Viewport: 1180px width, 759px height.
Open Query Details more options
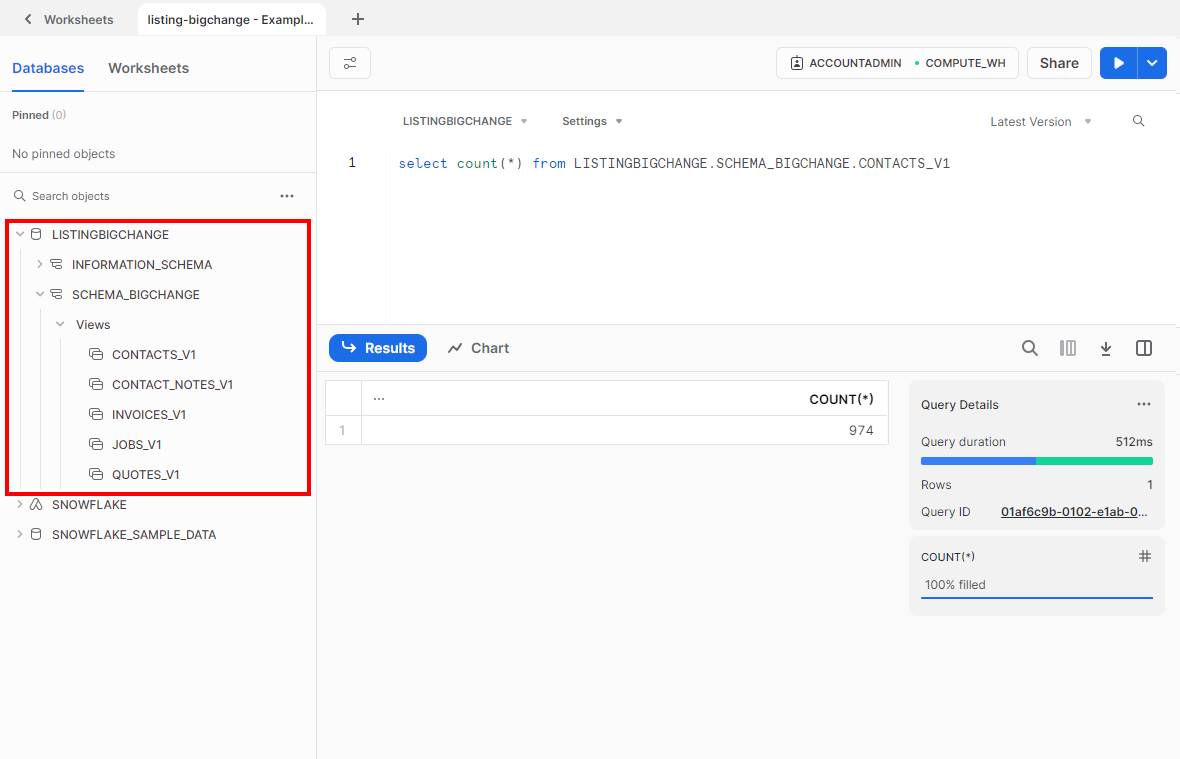coord(1144,404)
